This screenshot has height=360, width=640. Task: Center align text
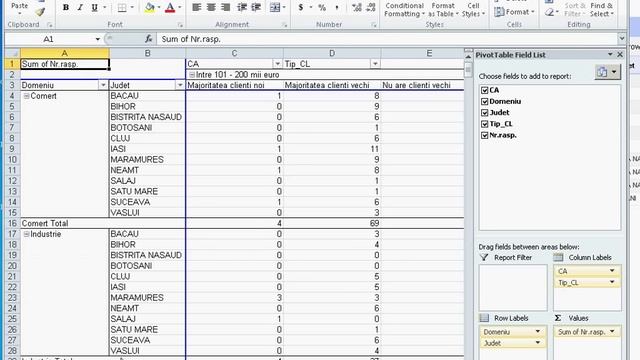[211, 7]
